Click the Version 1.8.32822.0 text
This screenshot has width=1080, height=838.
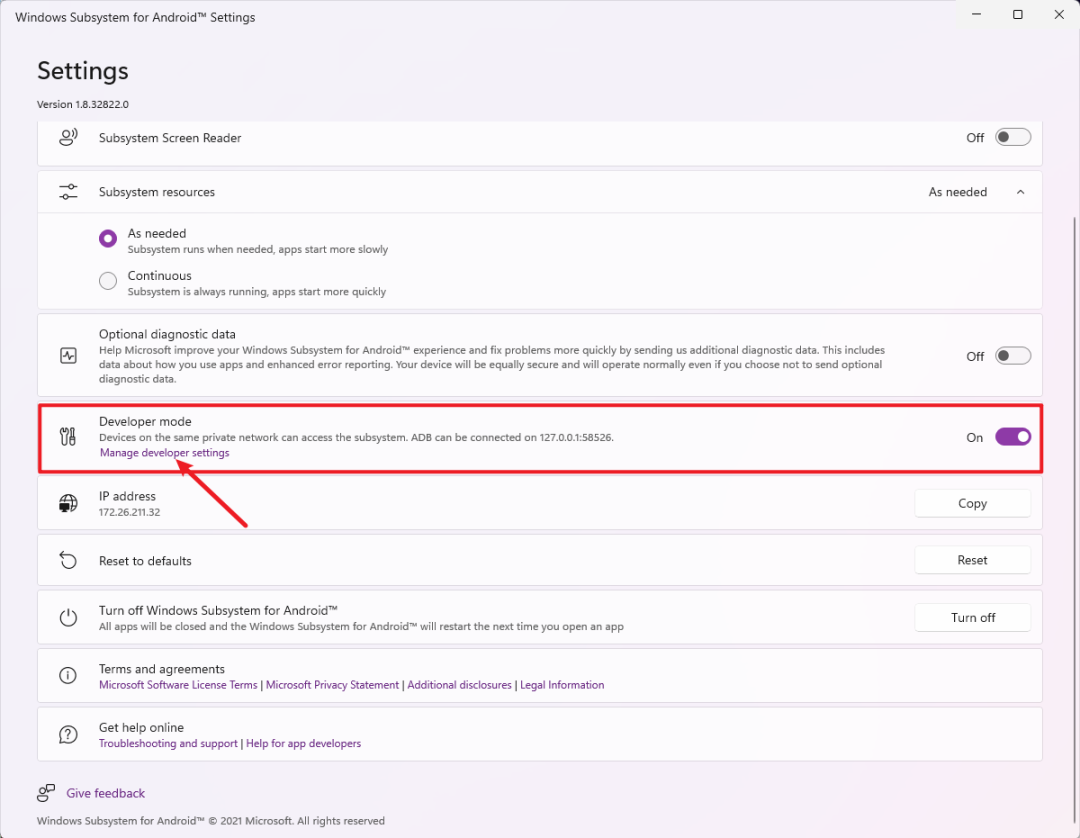pos(83,104)
